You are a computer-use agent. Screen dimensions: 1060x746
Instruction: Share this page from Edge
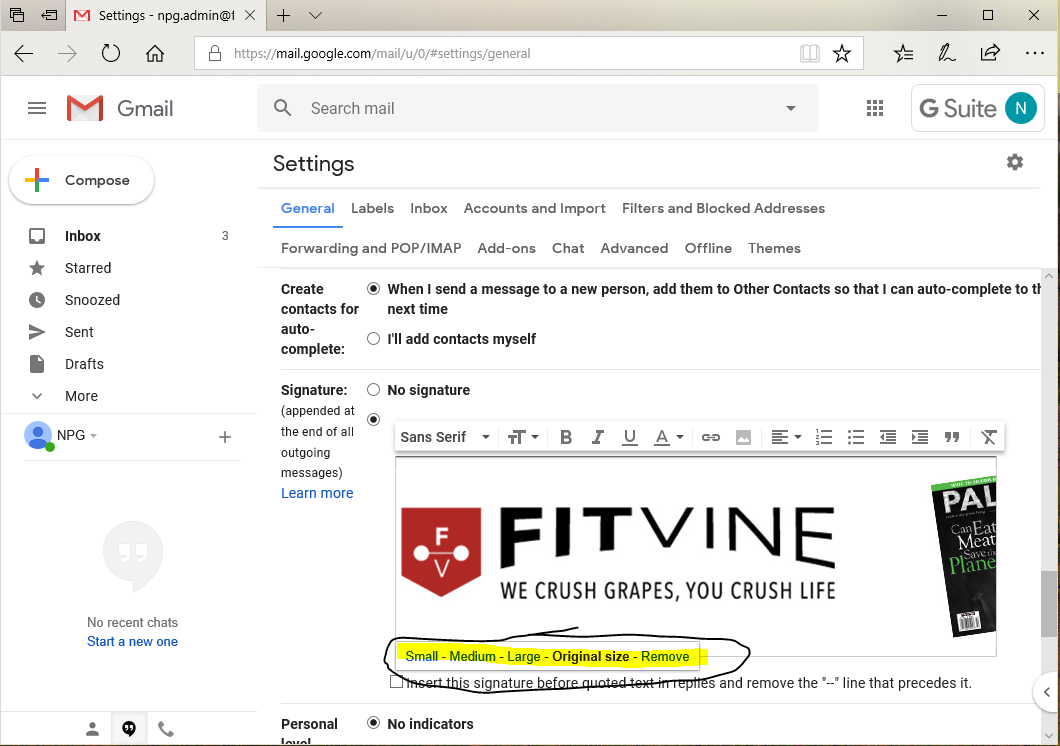coord(990,53)
